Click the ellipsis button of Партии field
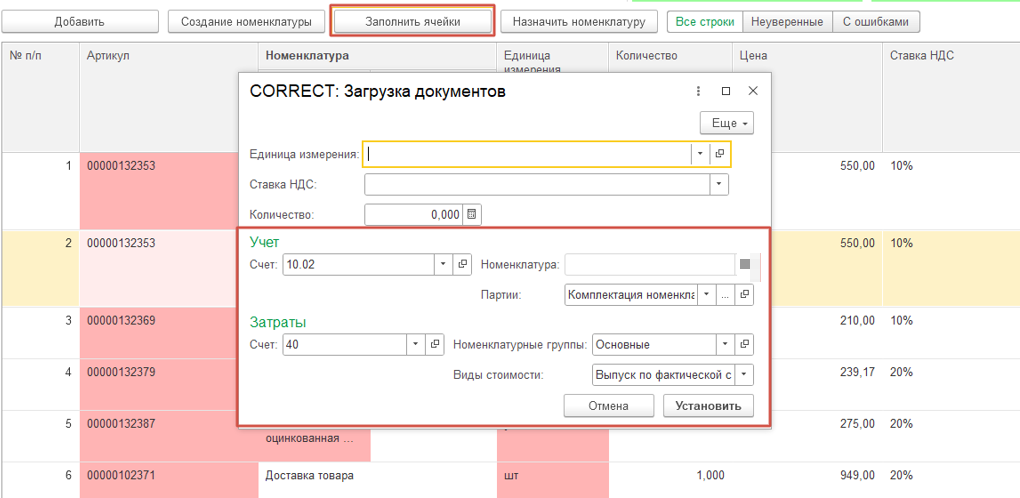 click(725, 295)
